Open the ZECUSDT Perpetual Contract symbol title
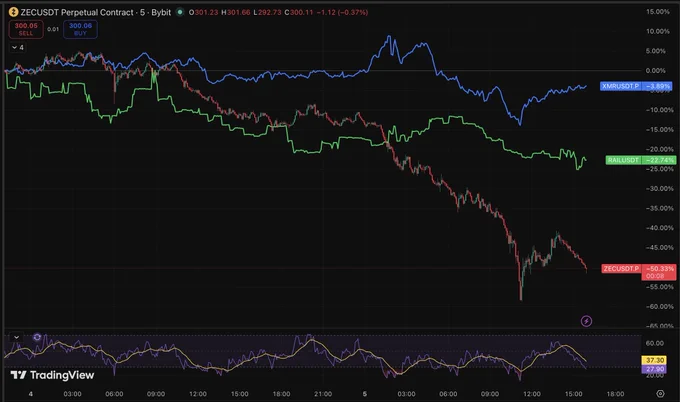 pyautogui.click(x=95, y=12)
